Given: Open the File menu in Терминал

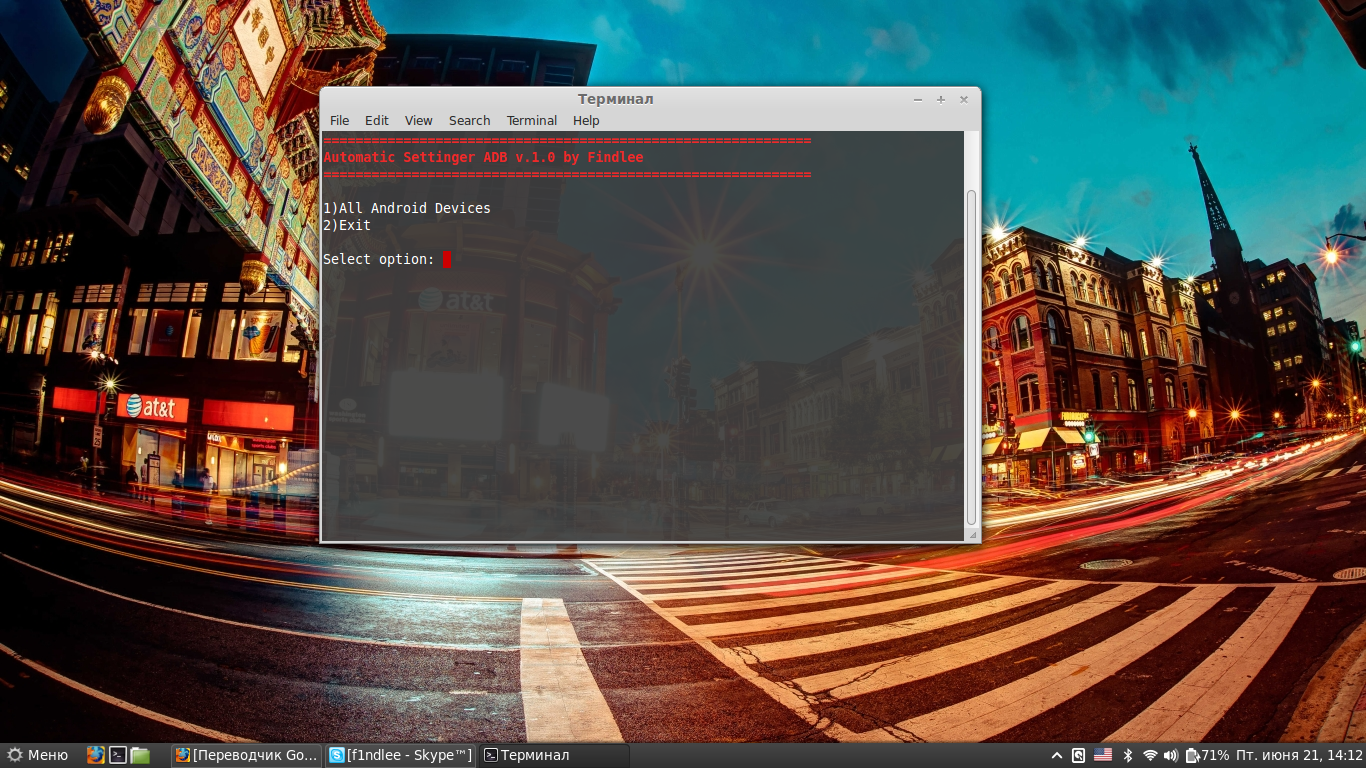Looking at the screenshot, I should (339, 120).
